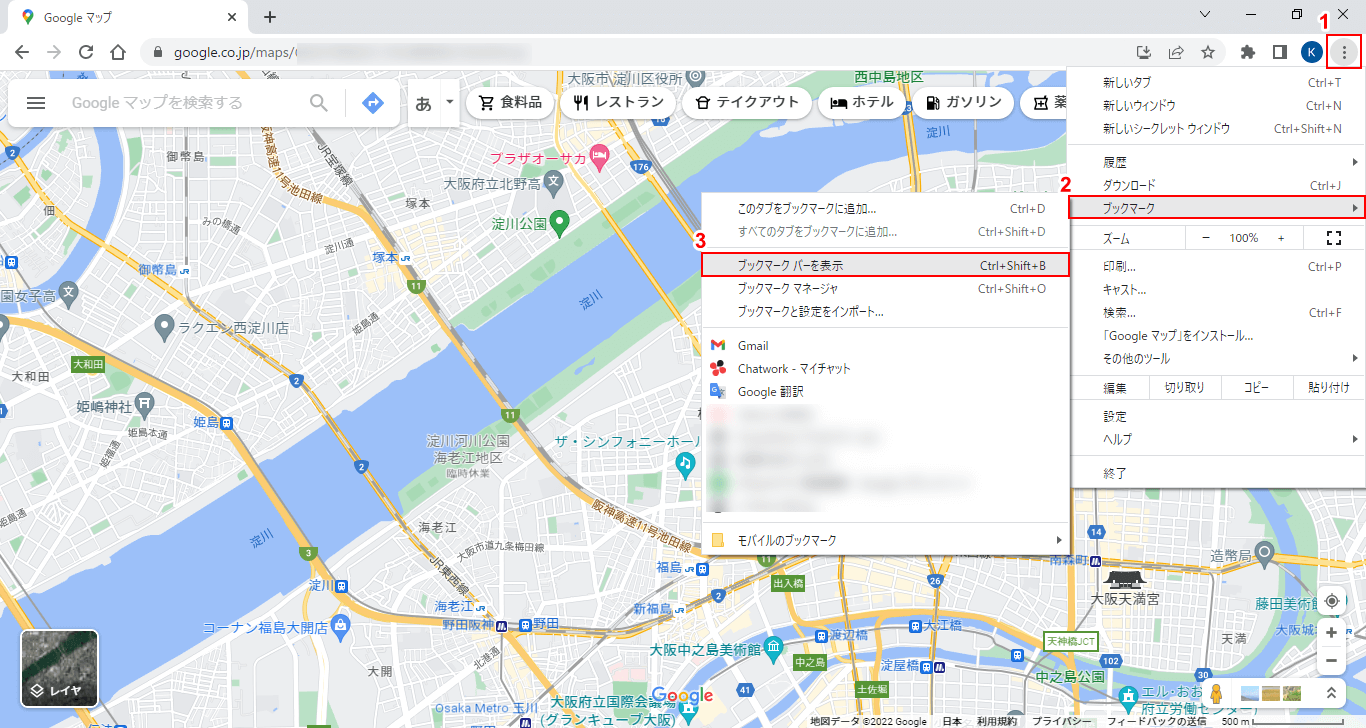Select 新しいウィンドウ menu item
This screenshot has height=728, width=1366.
pyautogui.click(x=1216, y=105)
